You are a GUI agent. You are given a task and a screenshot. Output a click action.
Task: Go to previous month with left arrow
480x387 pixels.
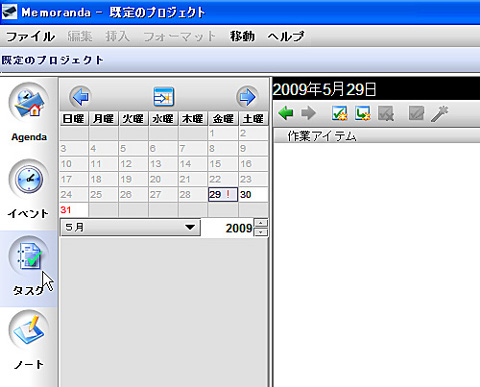80,97
